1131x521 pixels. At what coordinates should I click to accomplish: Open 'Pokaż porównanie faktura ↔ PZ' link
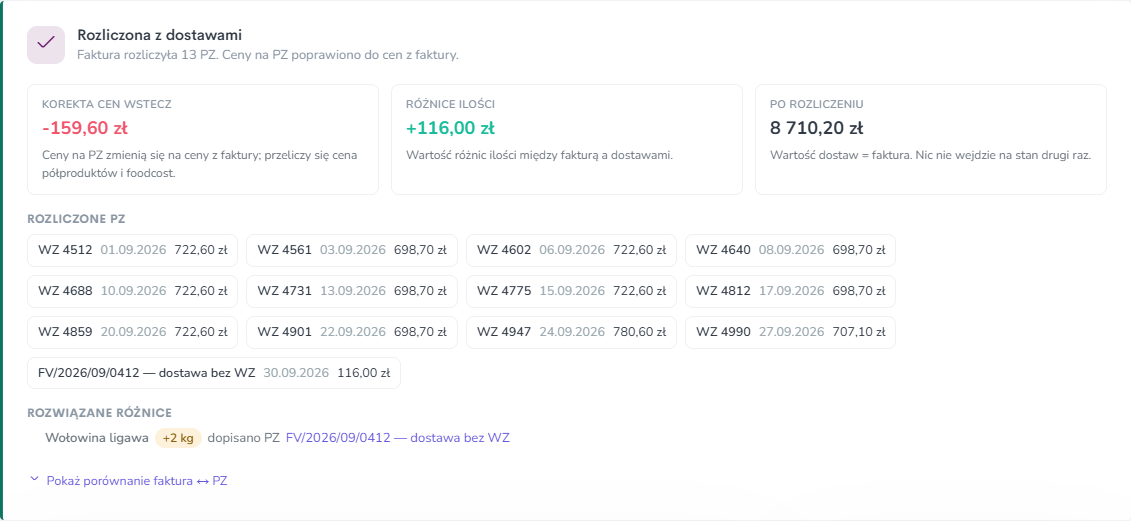point(137,481)
